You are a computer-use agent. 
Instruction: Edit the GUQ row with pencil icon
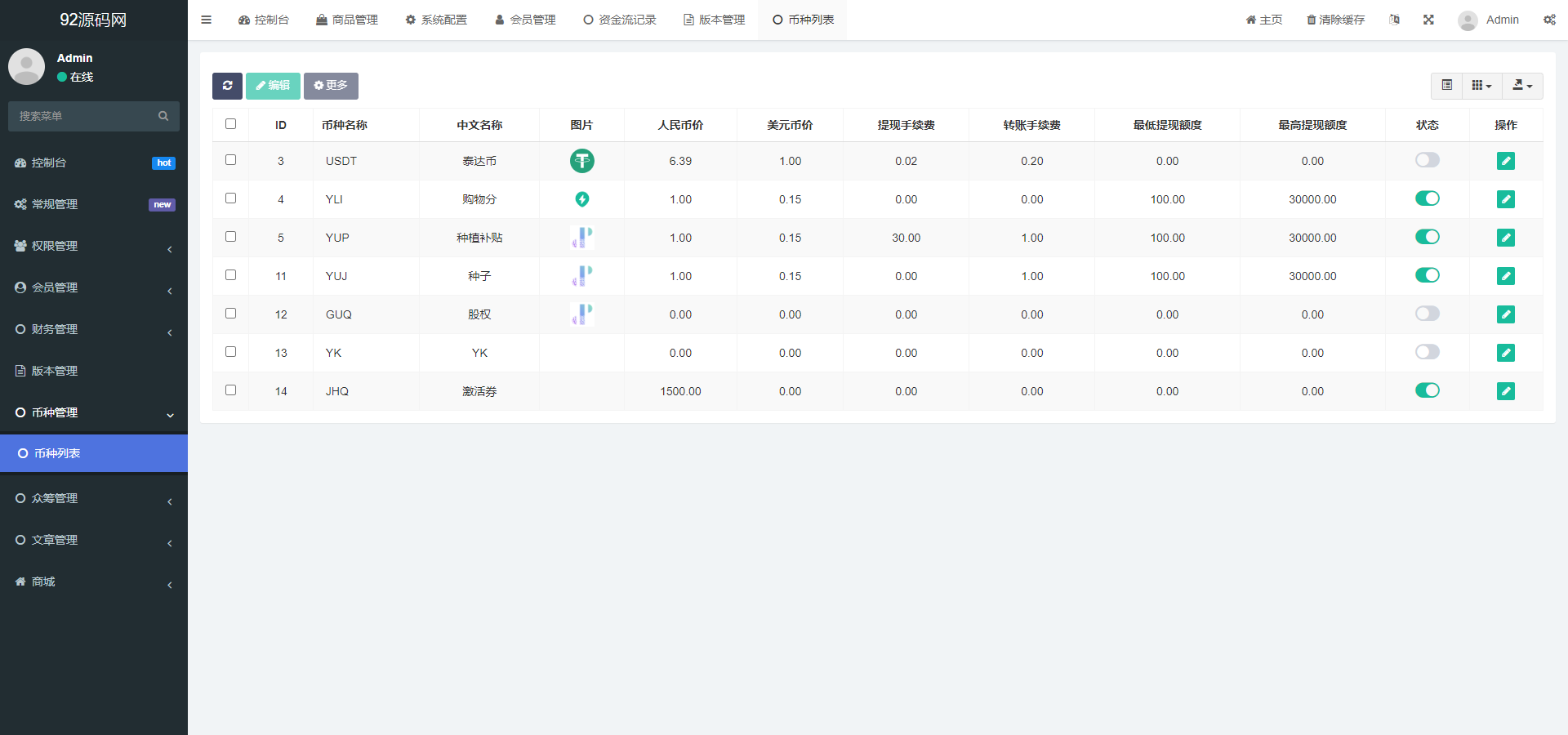1506,314
